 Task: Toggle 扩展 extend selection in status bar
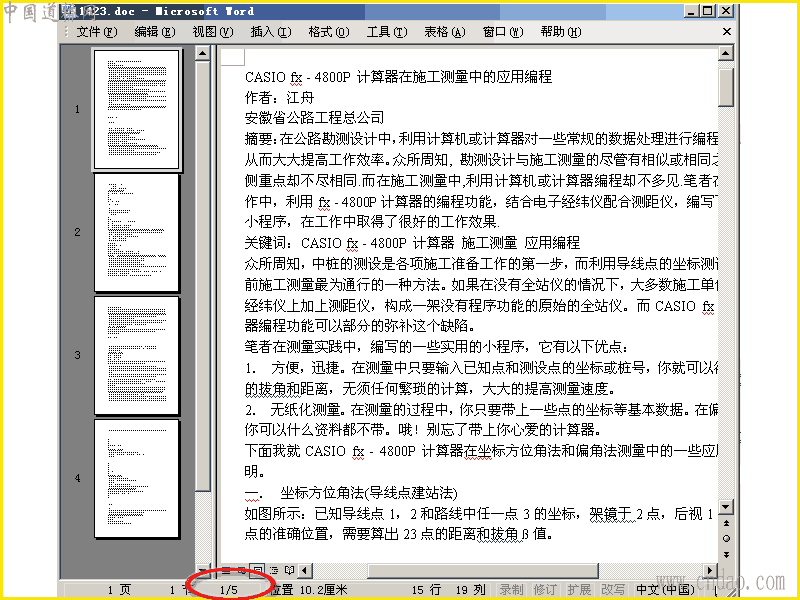click(579, 590)
